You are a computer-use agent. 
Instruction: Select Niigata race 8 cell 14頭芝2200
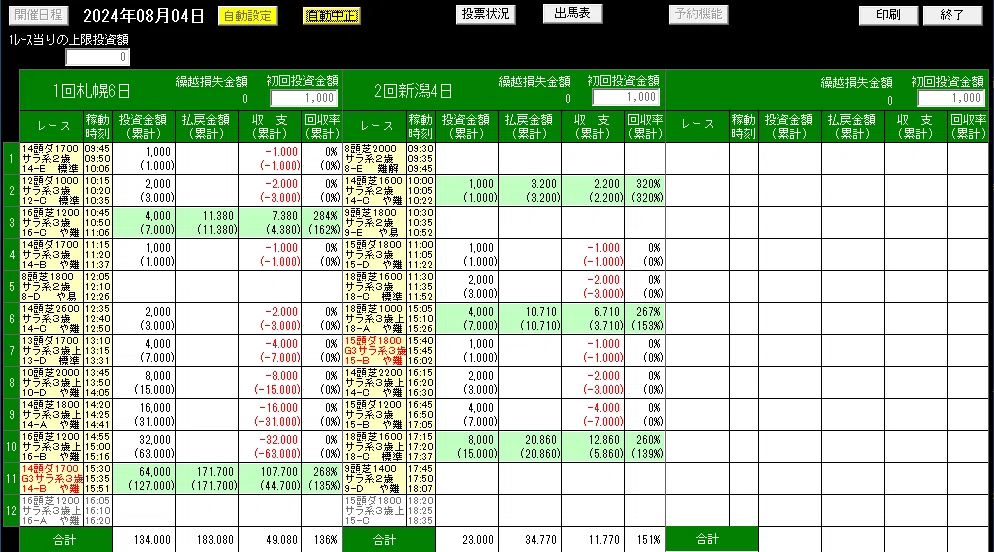coord(374,383)
